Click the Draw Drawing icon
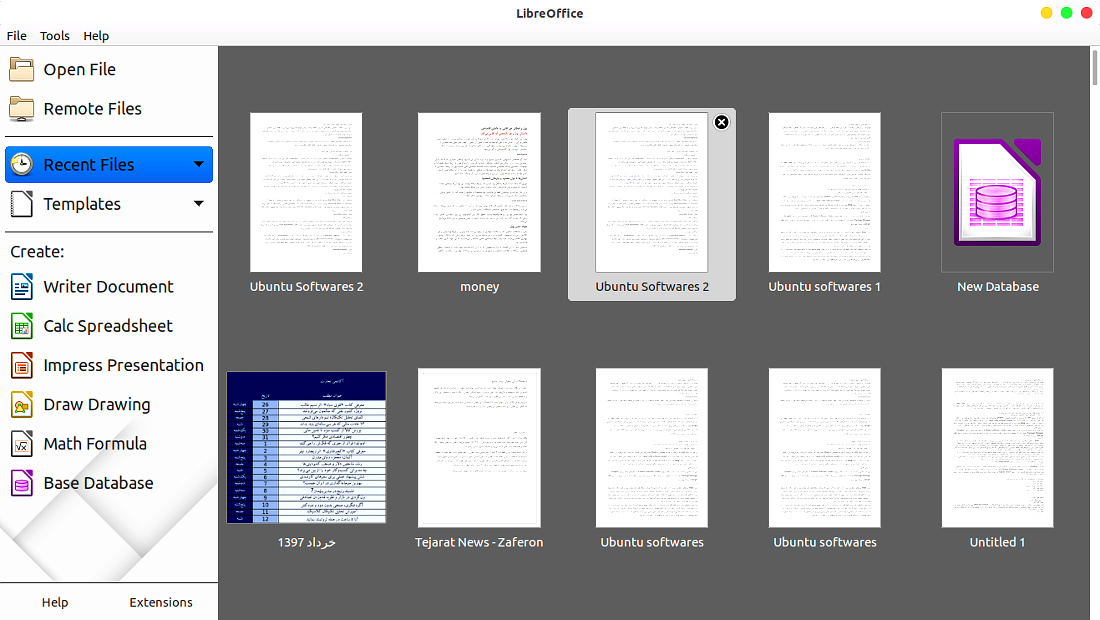Image resolution: width=1100 pixels, height=620 pixels. pos(22,405)
